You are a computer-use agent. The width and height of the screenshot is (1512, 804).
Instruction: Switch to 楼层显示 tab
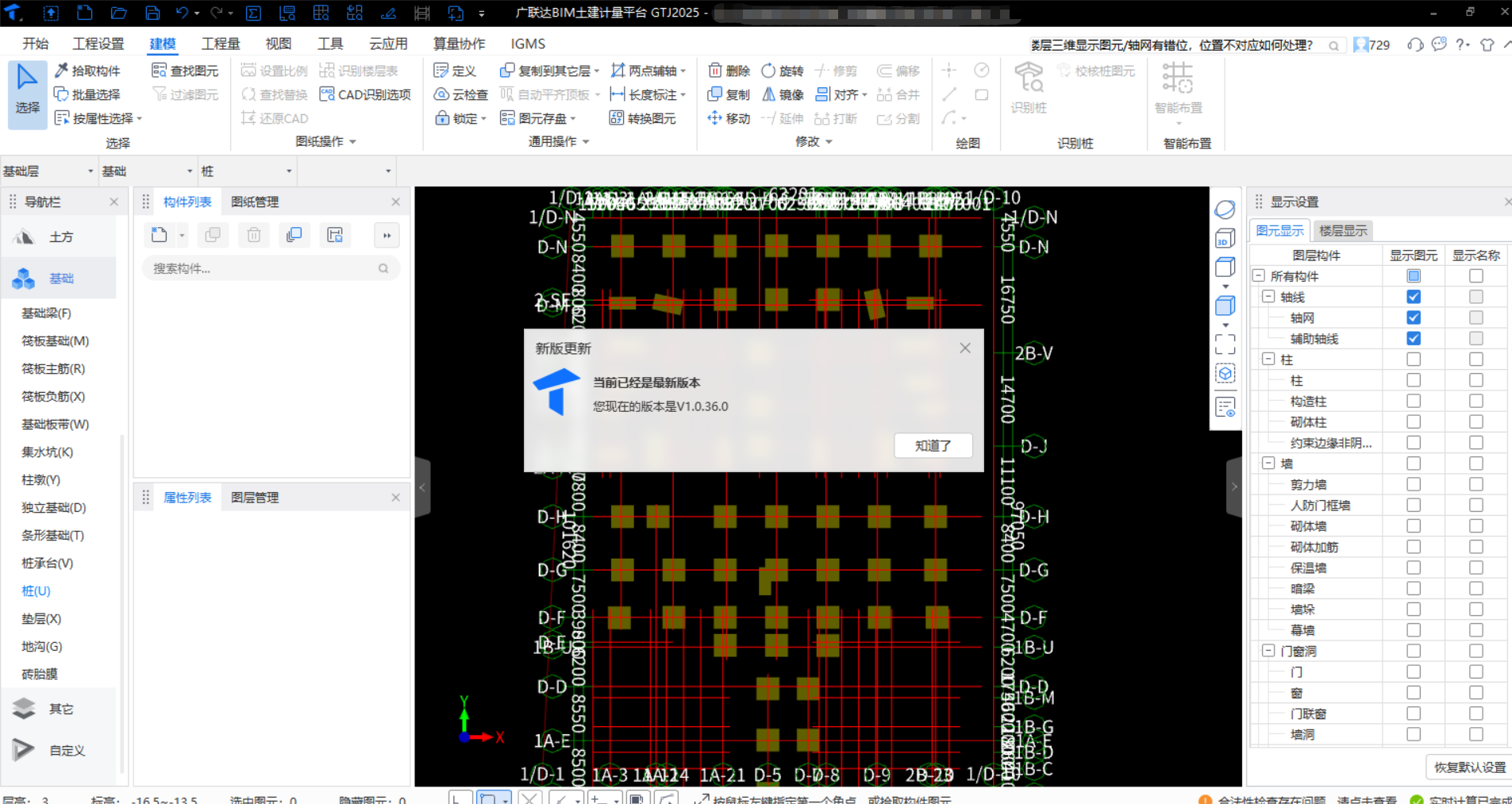[1343, 230]
